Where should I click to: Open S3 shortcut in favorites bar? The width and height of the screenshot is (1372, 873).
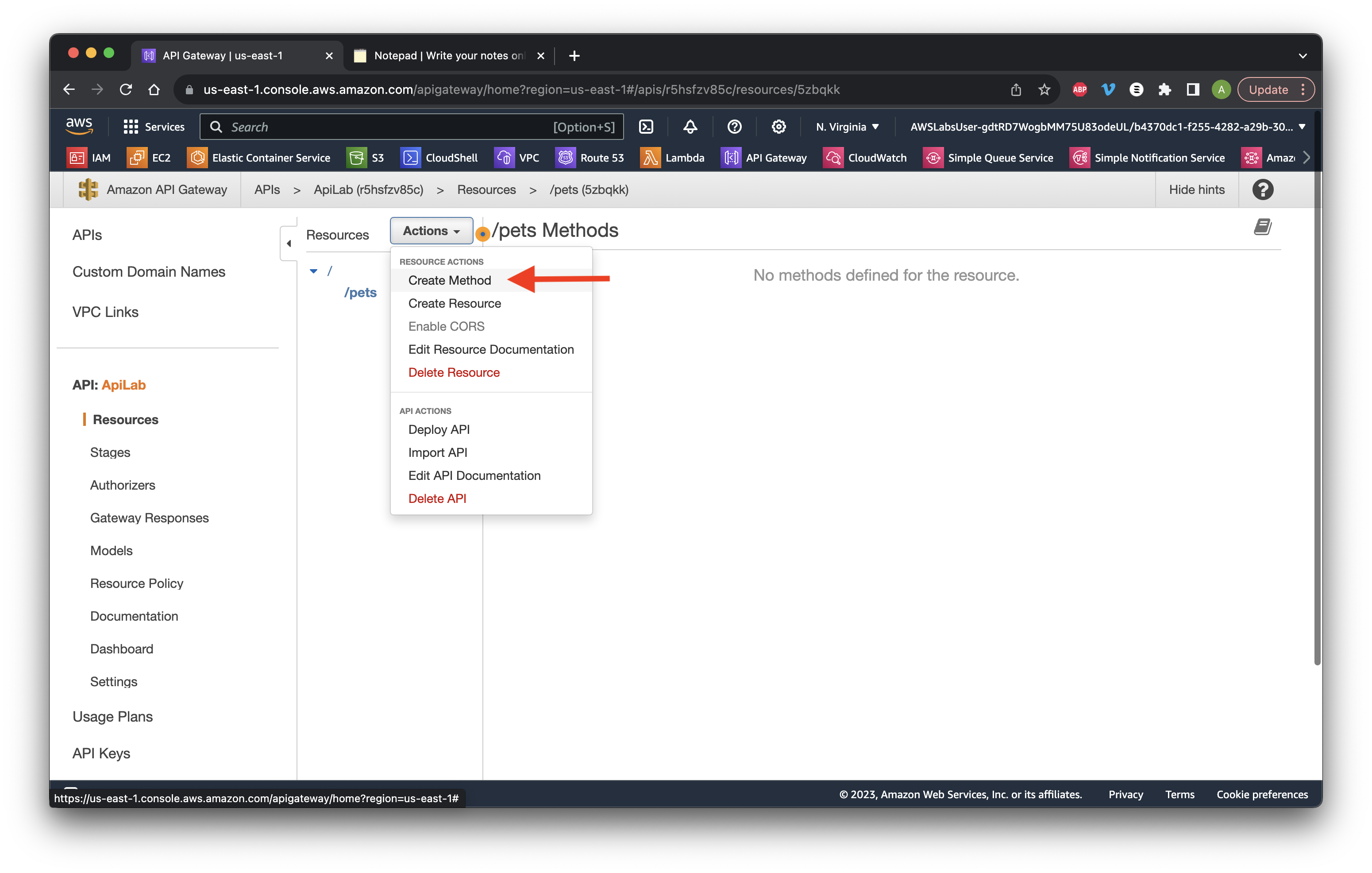[365, 158]
